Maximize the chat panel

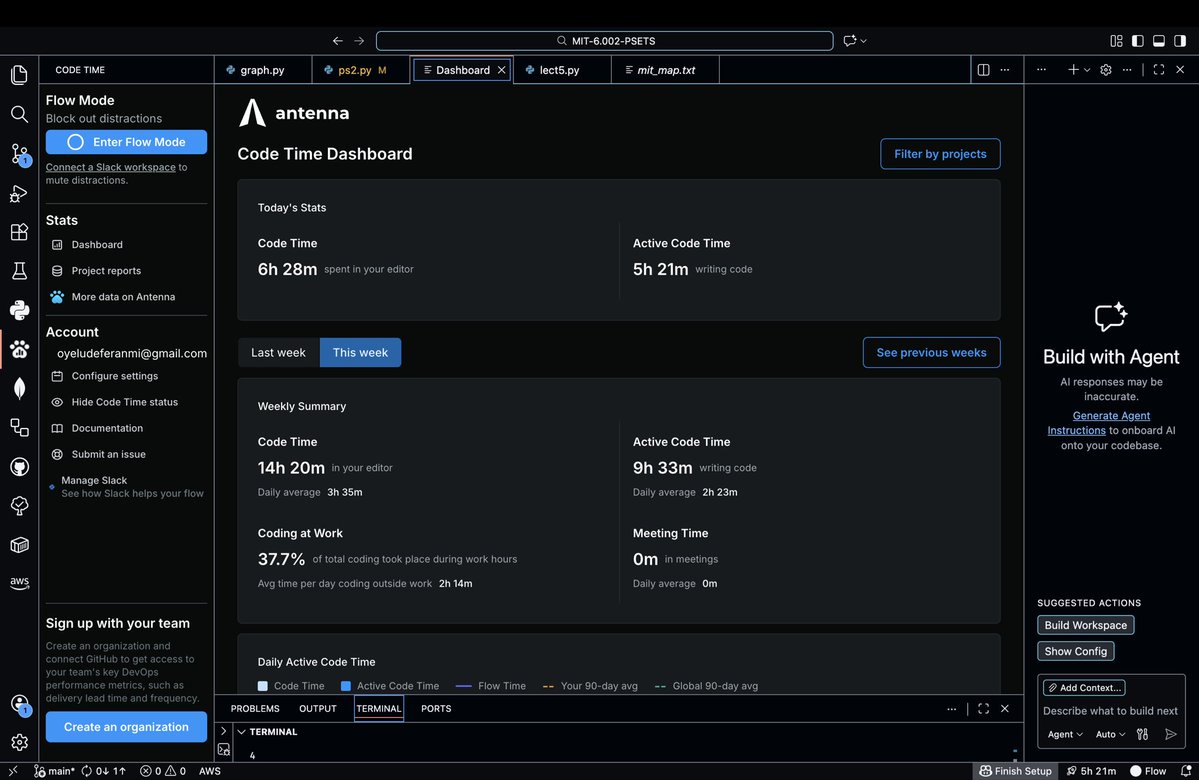tap(1158, 70)
